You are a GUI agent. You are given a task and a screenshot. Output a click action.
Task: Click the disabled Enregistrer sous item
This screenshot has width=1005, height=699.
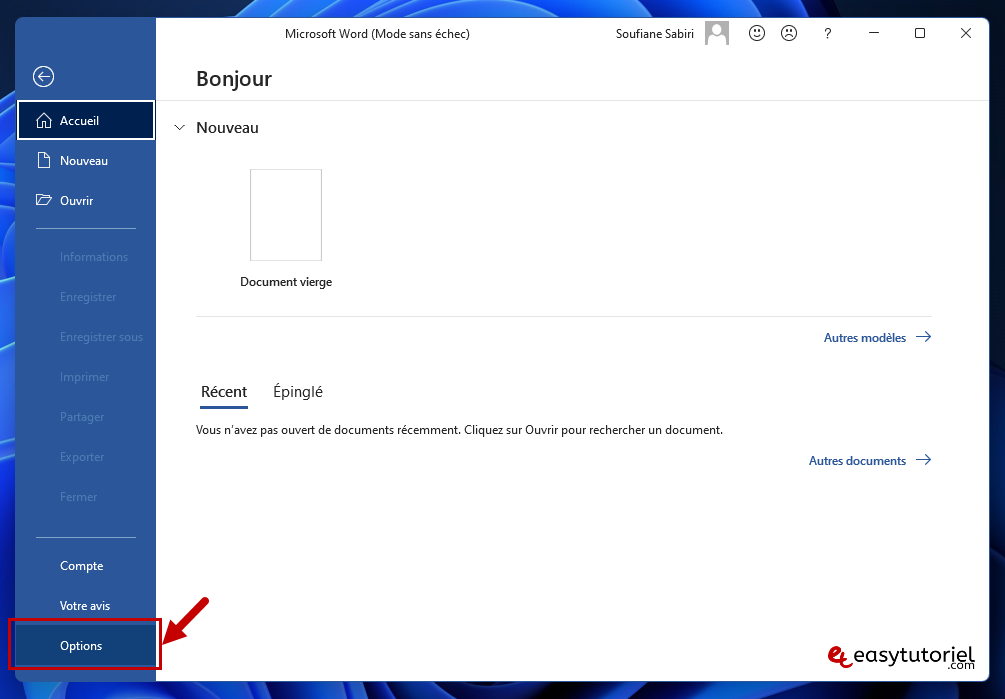(101, 337)
